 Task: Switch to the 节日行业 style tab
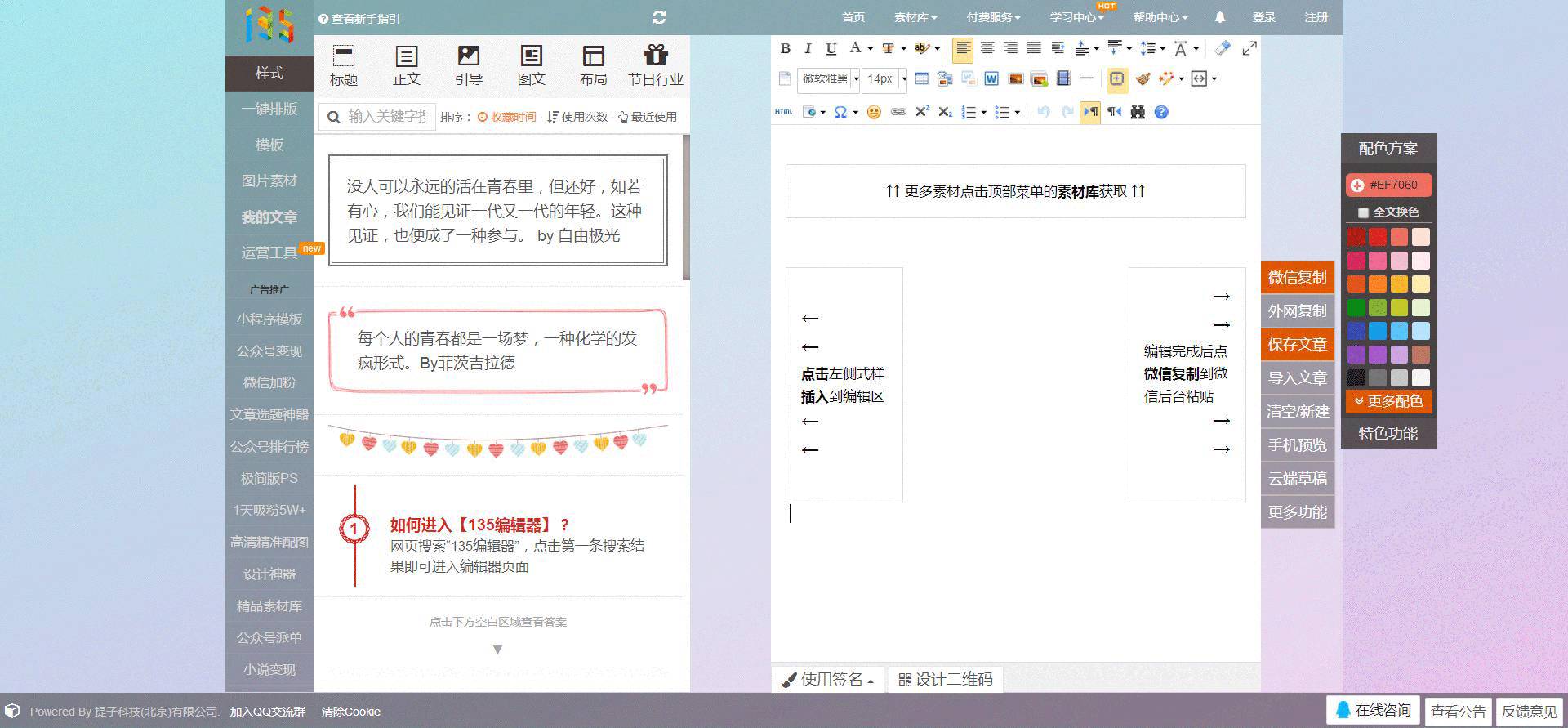click(x=656, y=65)
